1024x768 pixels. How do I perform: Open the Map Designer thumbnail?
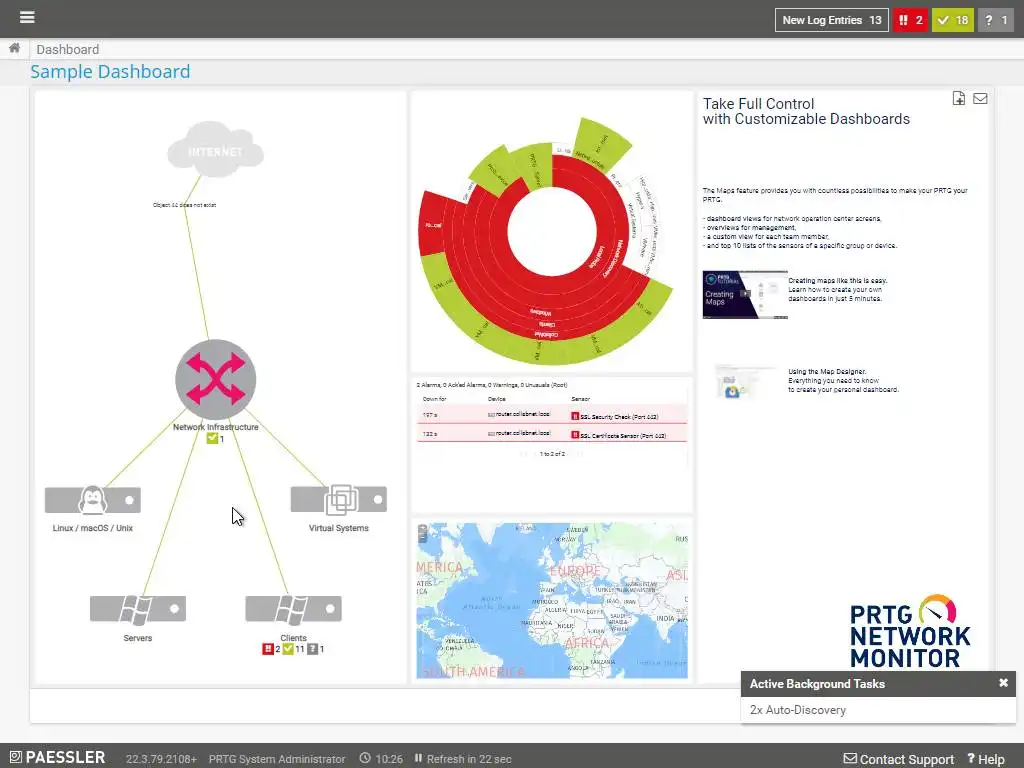pos(744,381)
